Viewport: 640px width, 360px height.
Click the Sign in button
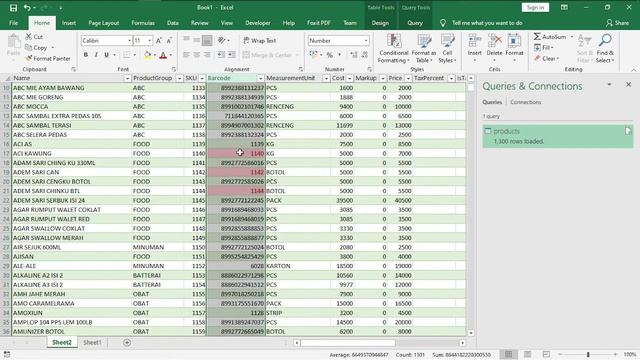pos(535,7)
